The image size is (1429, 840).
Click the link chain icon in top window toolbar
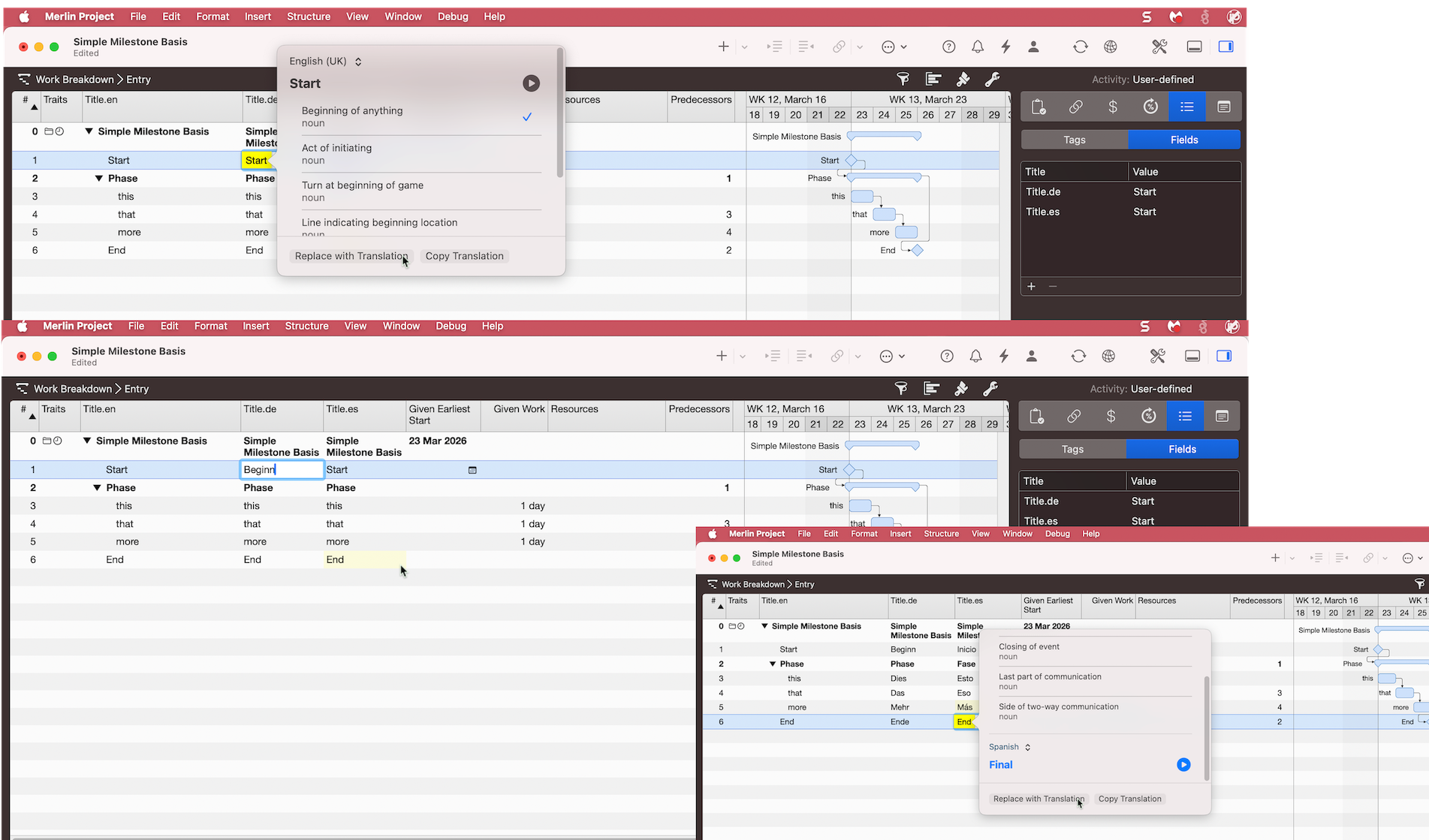pyautogui.click(x=839, y=47)
